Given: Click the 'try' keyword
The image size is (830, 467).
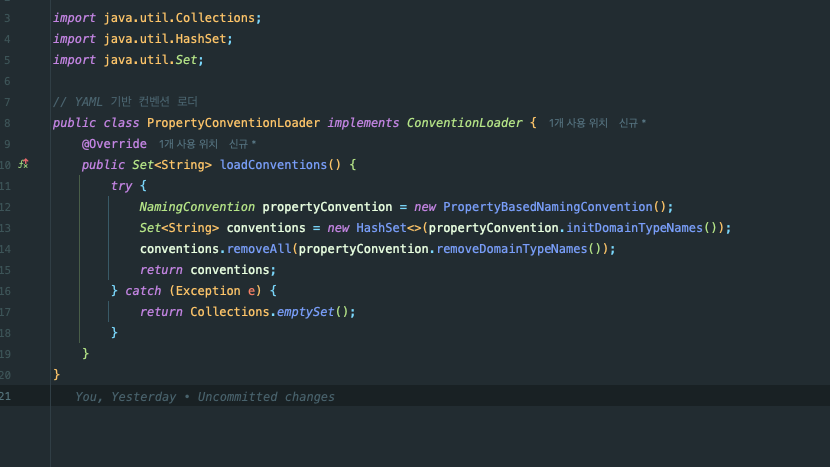Looking at the screenshot, I should point(121,186).
